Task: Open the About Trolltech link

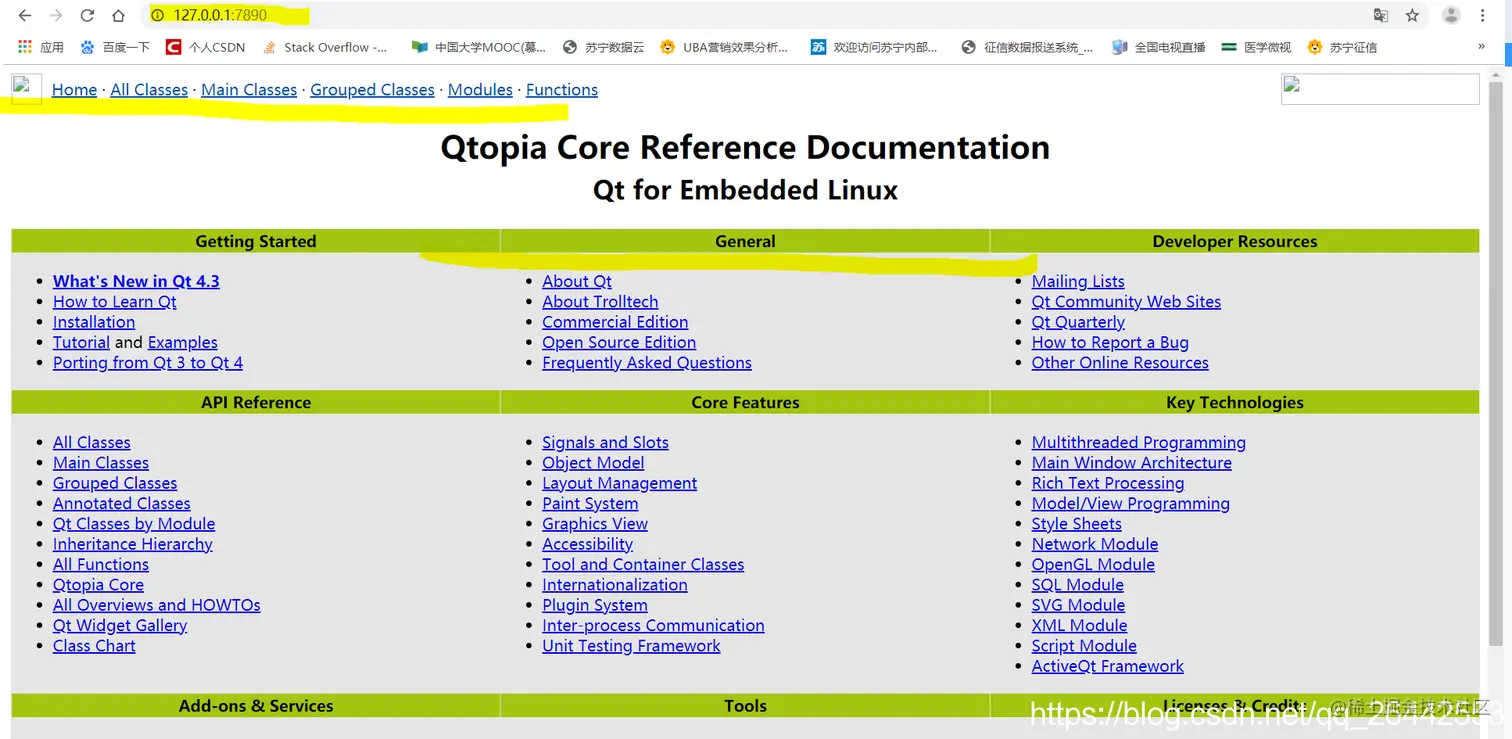Action: pos(600,302)
